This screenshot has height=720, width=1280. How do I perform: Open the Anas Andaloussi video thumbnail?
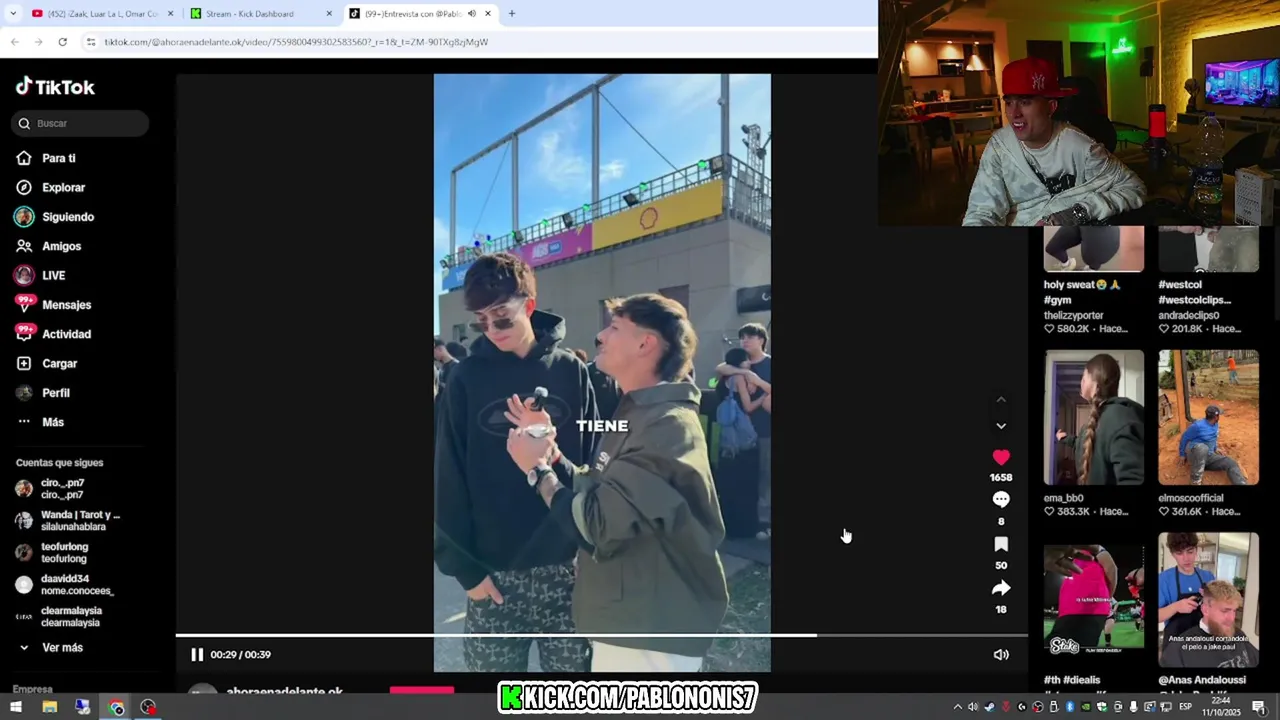(1208, 600)
